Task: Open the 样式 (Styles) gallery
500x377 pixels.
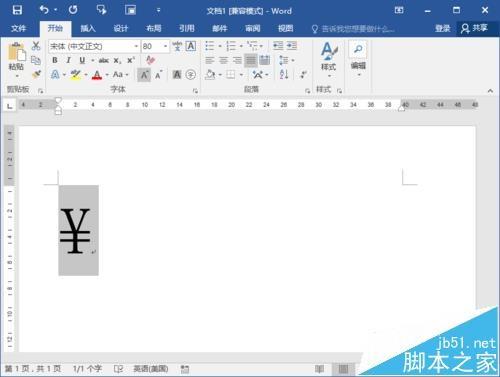Action: [x=329, y=60]
